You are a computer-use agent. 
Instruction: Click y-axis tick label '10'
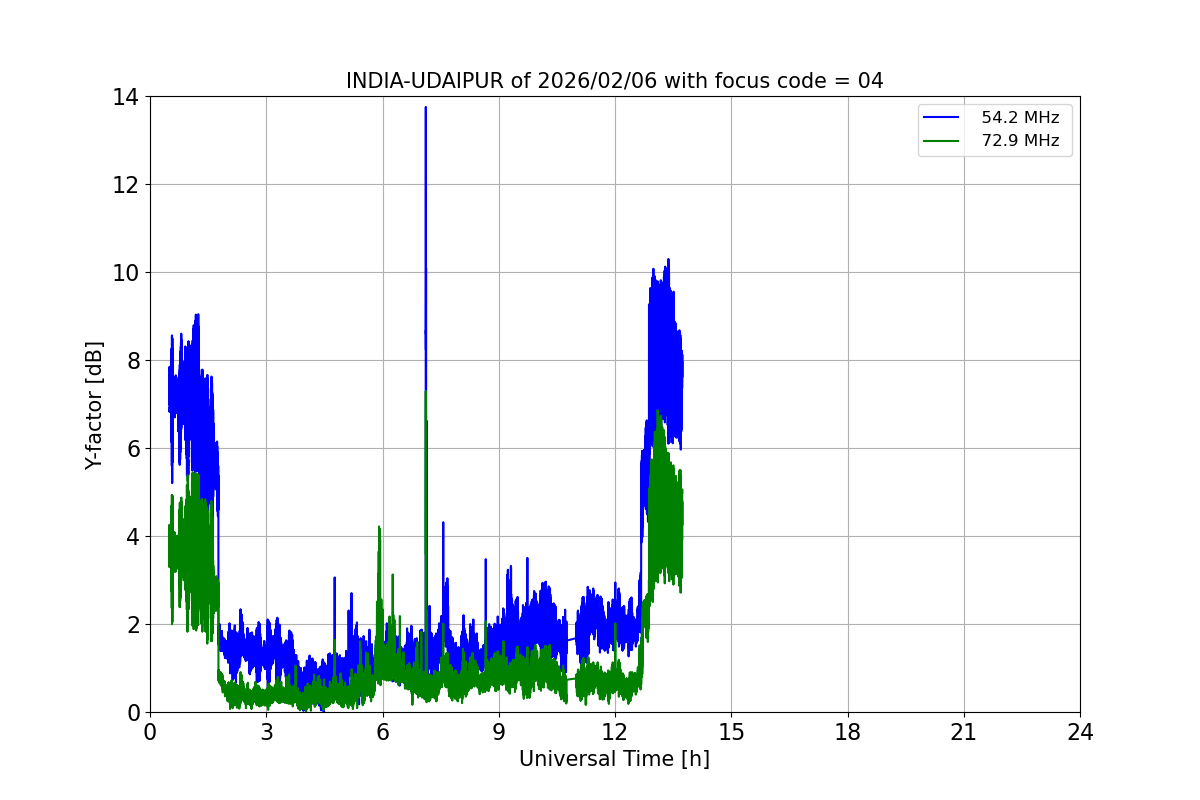click(126, 273)
